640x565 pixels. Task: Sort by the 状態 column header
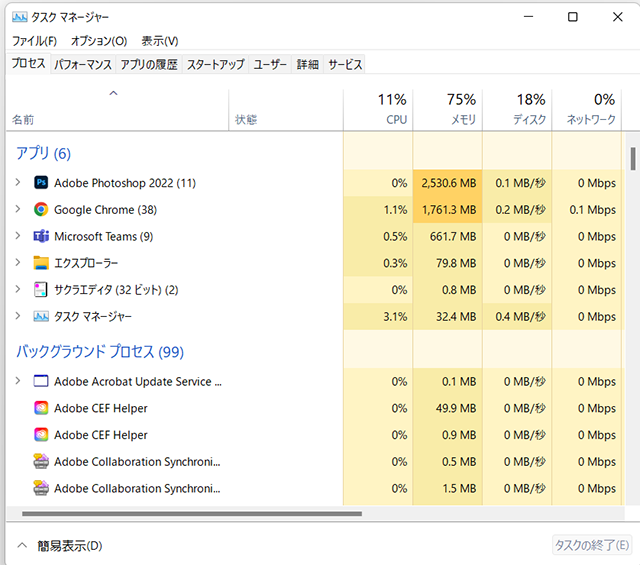tap(286, 109)
